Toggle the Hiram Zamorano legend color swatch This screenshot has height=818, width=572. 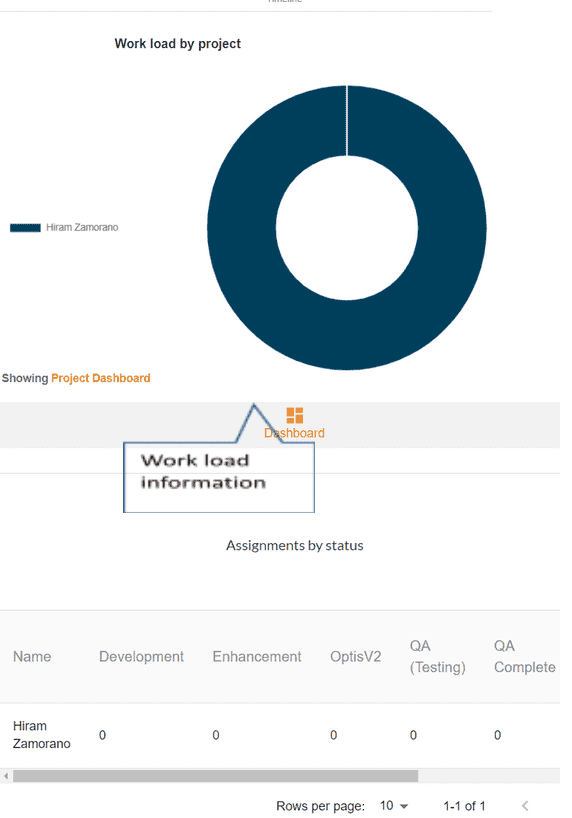25,227
